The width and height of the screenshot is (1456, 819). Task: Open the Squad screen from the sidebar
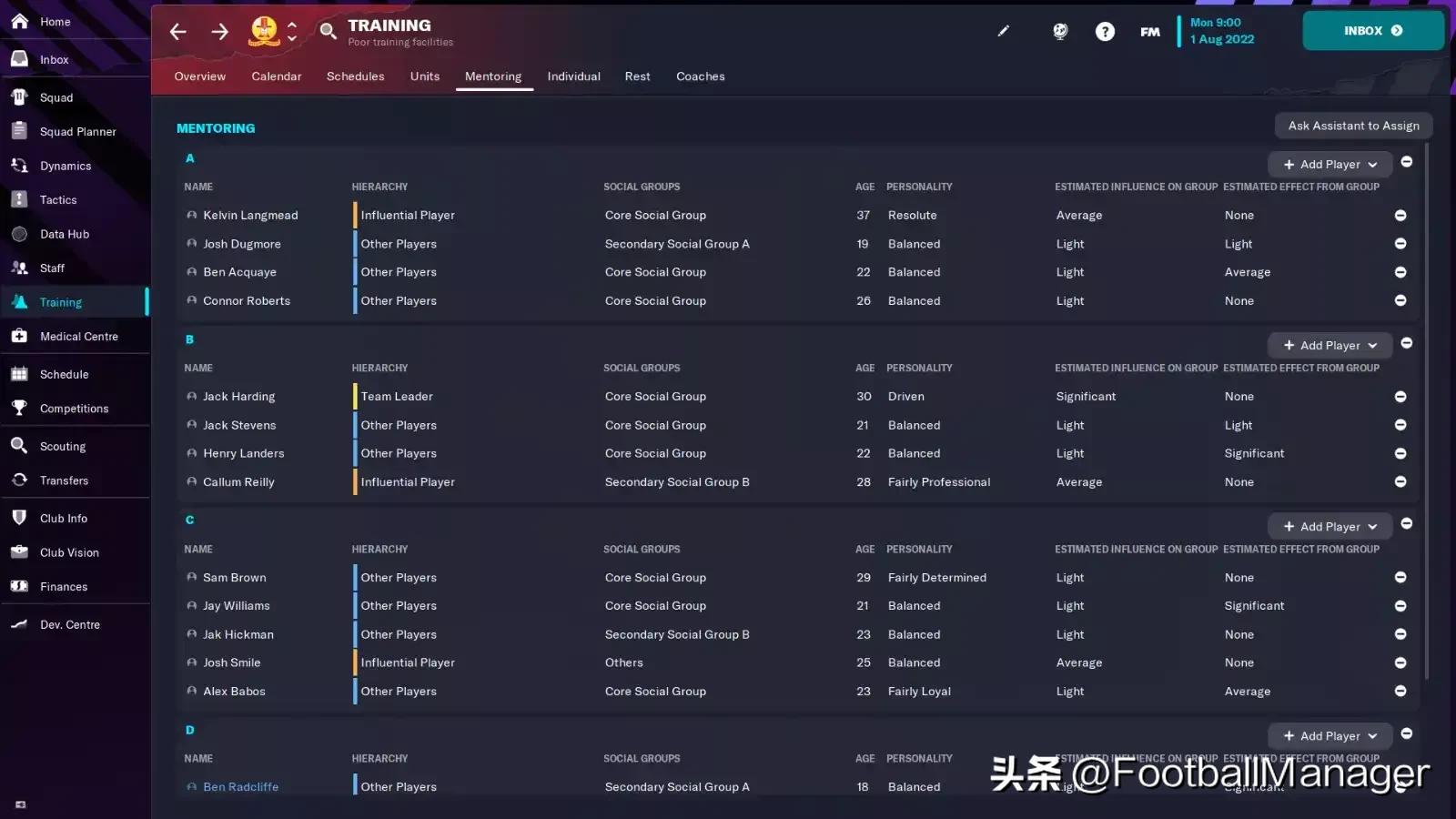19,96
